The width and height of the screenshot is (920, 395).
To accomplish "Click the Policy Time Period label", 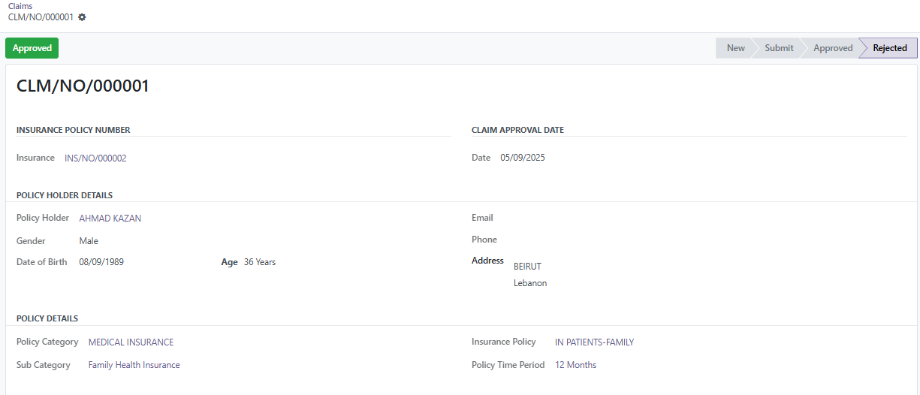I will click(508, 364).
